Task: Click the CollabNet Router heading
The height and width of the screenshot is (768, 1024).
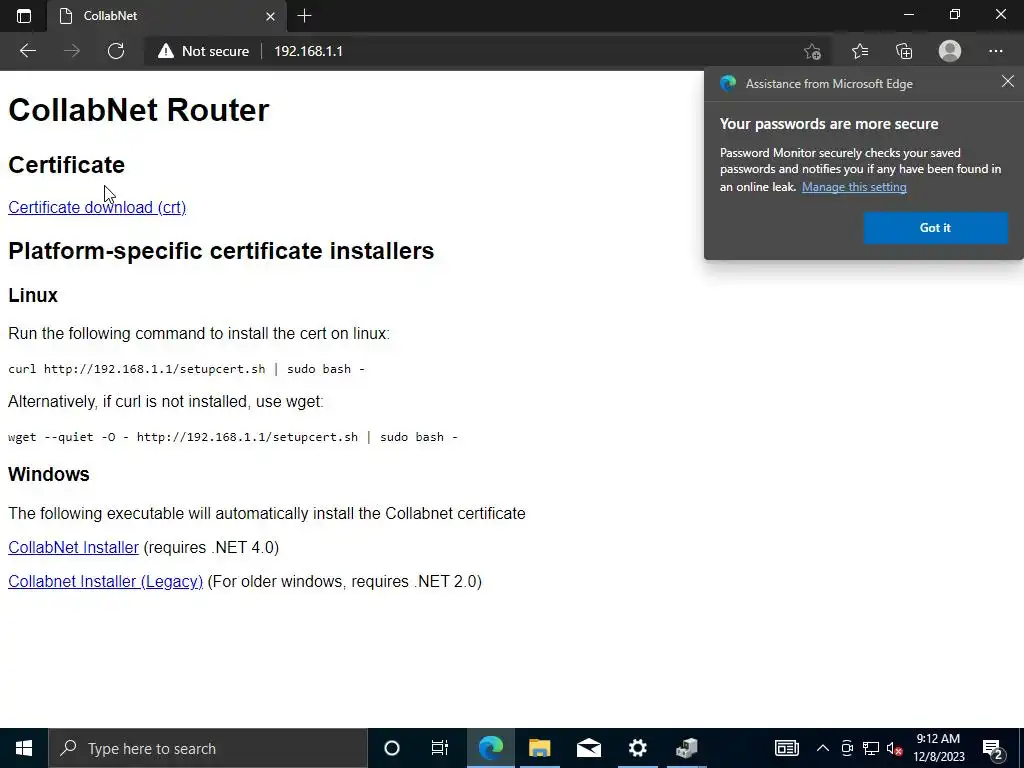Action: (x=138, y=110)
